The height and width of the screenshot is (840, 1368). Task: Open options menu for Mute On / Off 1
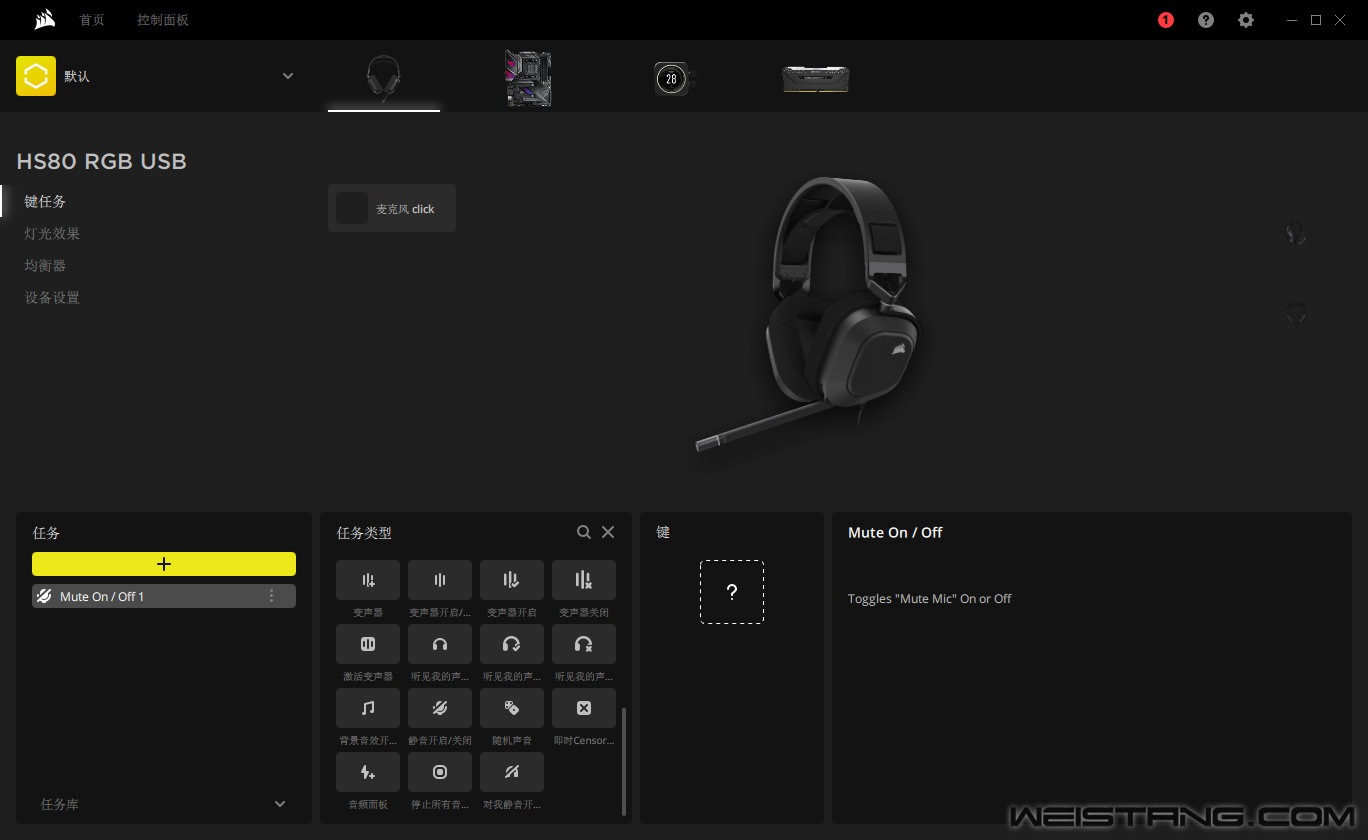[x=271, y=596]
